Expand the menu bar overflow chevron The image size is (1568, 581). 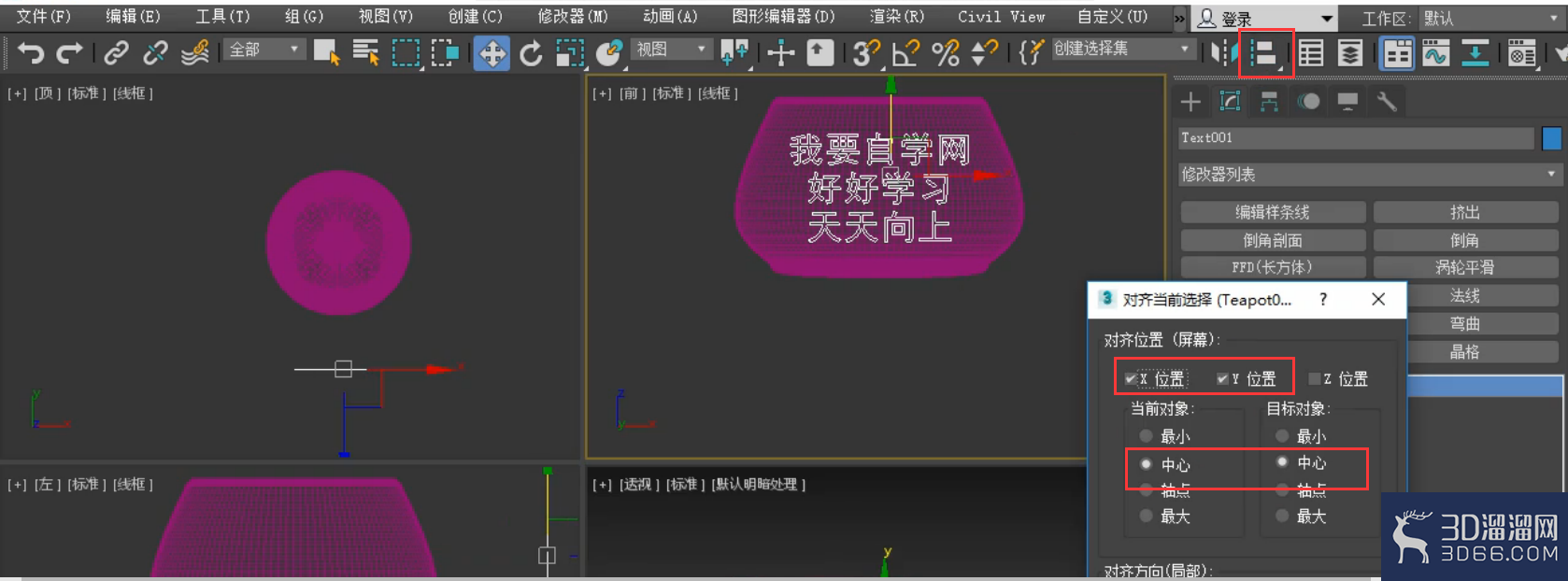(x=1180, y=18)
